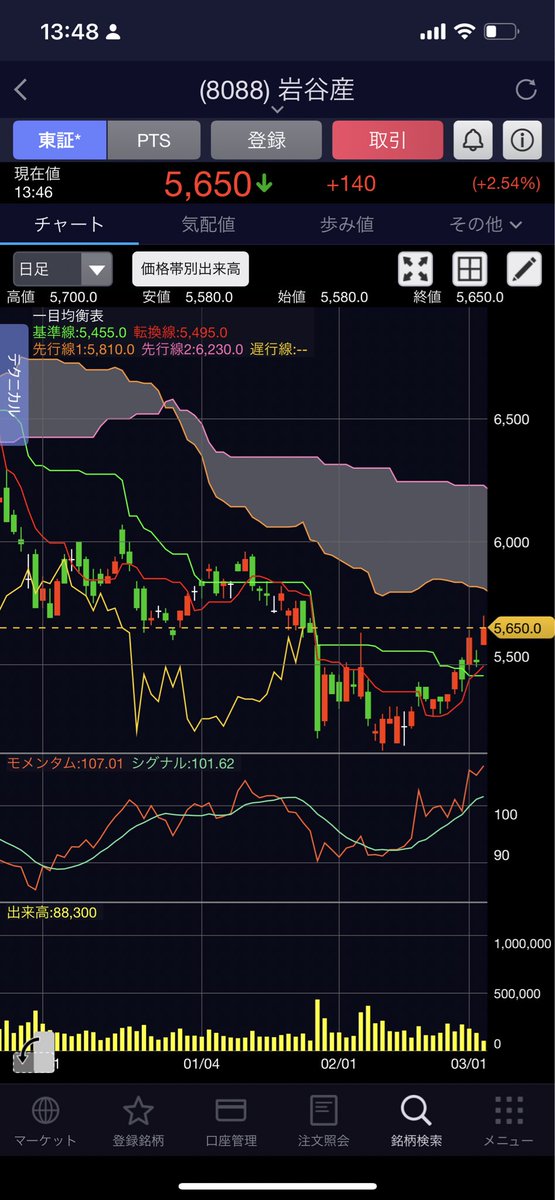555x1200 pixels.
Task: Tap the シグナル:101.62 label
Action: point(183,763)
